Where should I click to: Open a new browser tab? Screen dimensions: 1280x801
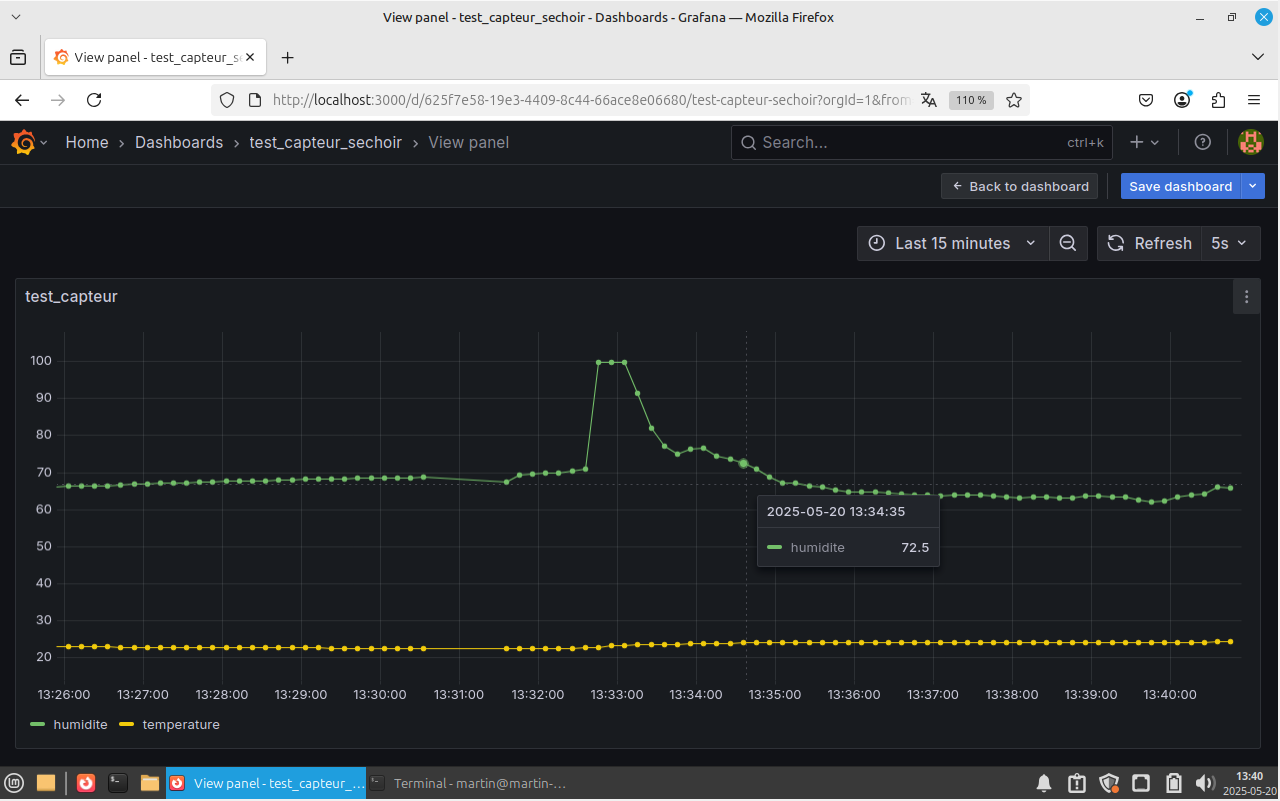tap(288, 58)
